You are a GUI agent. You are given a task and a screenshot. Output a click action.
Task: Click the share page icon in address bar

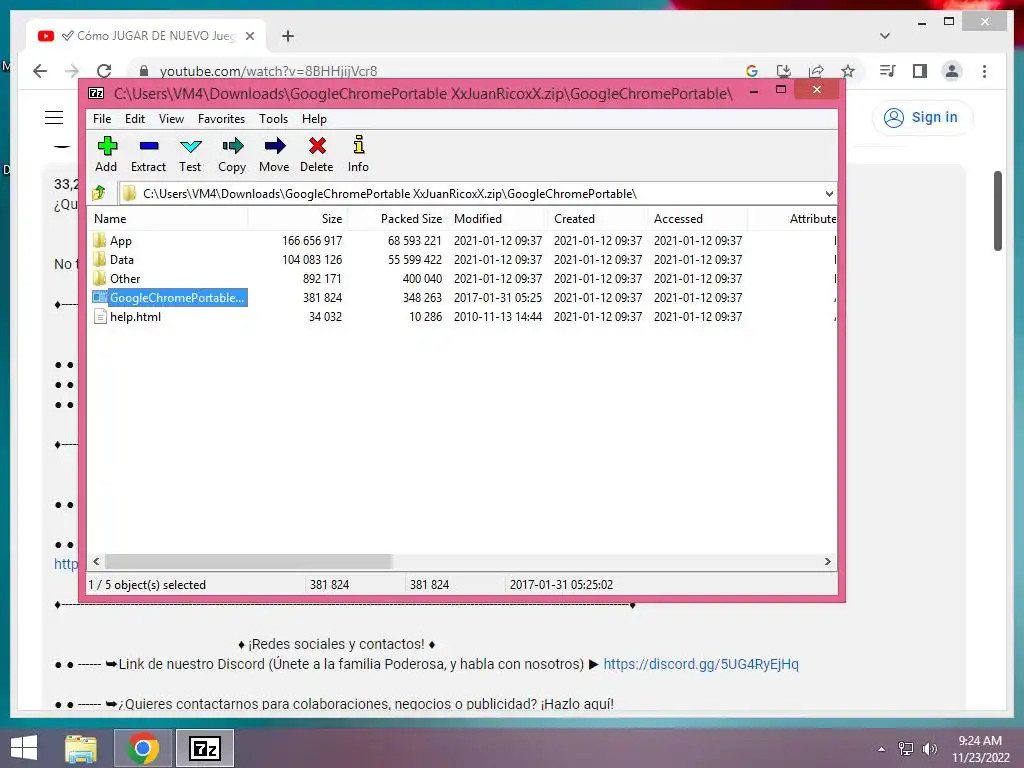(816, 71)
